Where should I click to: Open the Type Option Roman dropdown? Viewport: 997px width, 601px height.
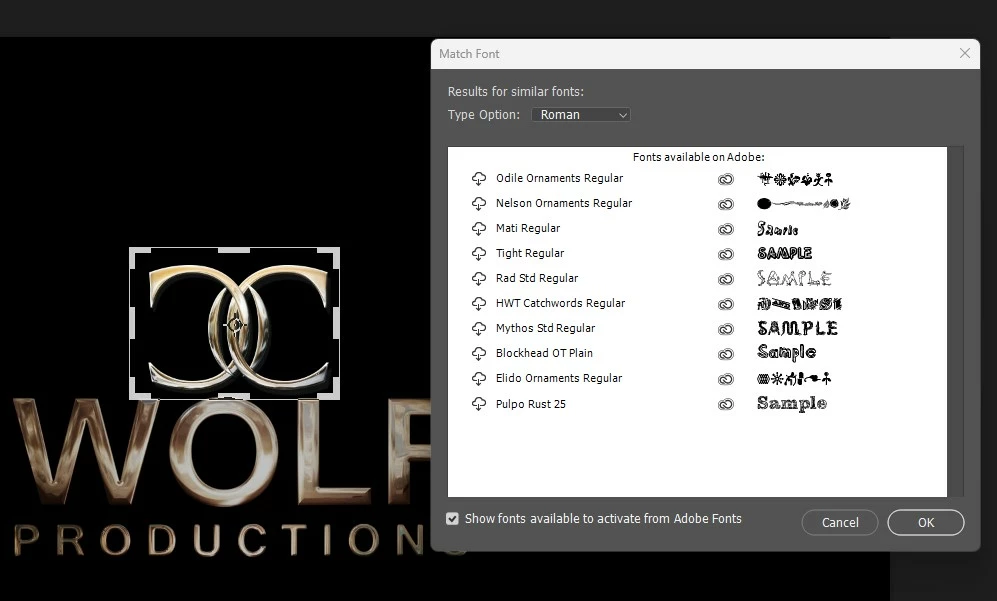[581, 114]
